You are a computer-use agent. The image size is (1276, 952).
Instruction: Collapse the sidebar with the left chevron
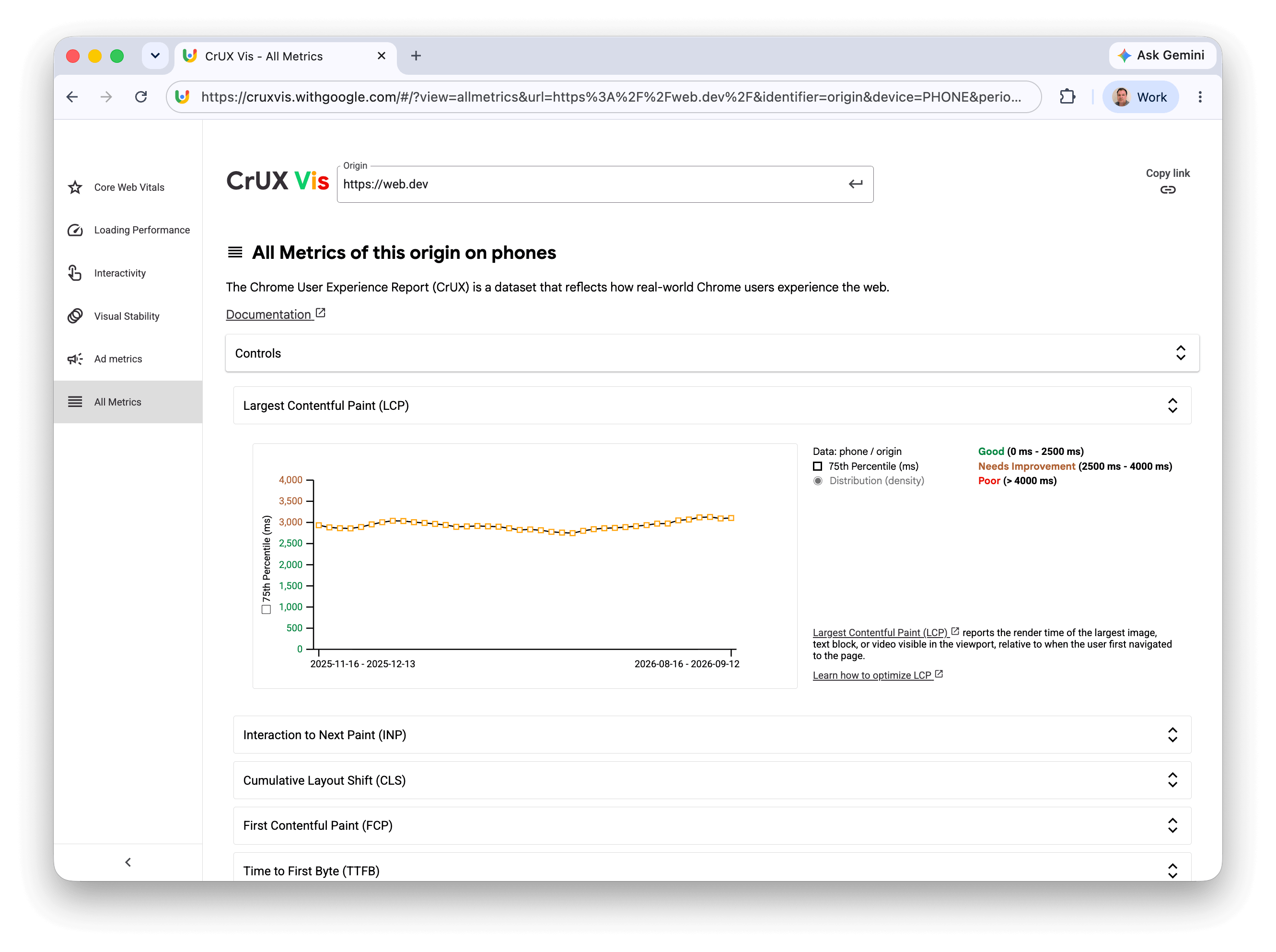[x=128, y=862]
